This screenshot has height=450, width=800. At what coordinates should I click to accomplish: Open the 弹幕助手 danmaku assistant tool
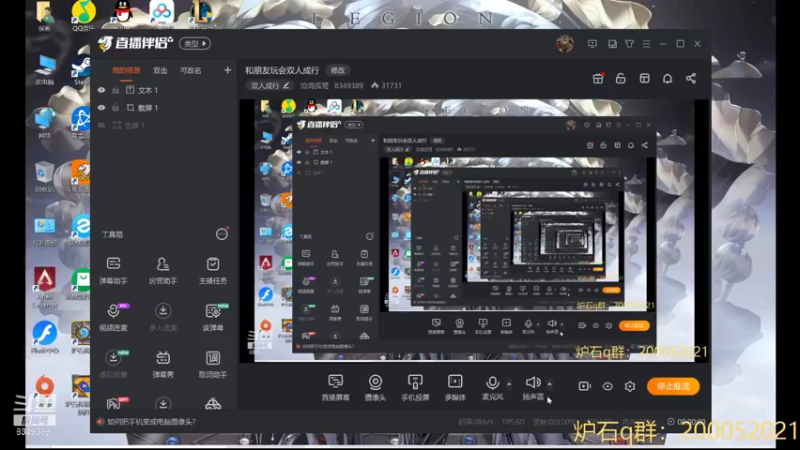(x=113, y=270)
